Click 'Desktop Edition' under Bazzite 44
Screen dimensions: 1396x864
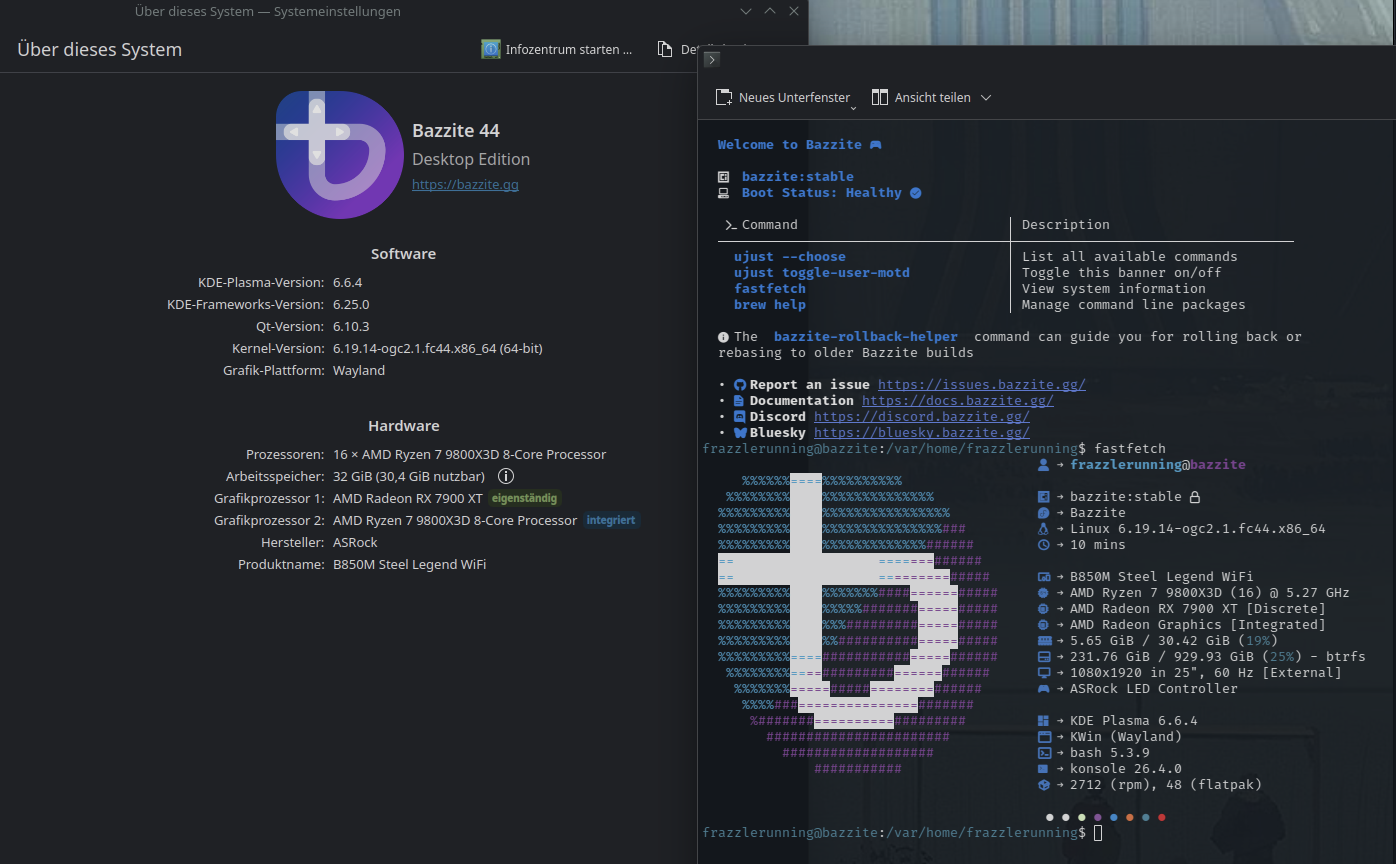click(471, 159)
